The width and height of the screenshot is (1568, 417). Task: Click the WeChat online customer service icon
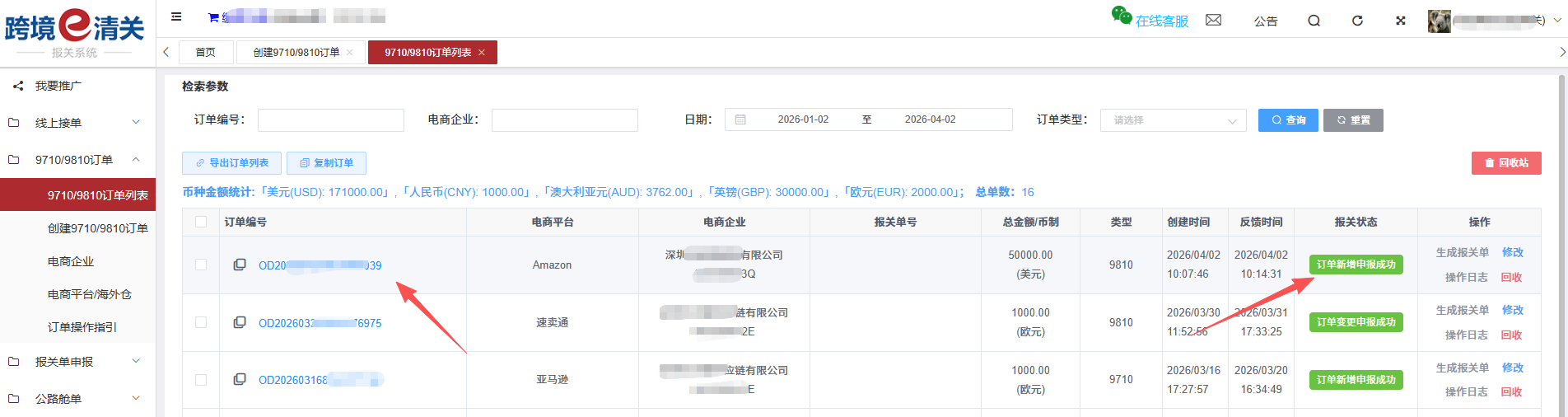point(1121,16)
